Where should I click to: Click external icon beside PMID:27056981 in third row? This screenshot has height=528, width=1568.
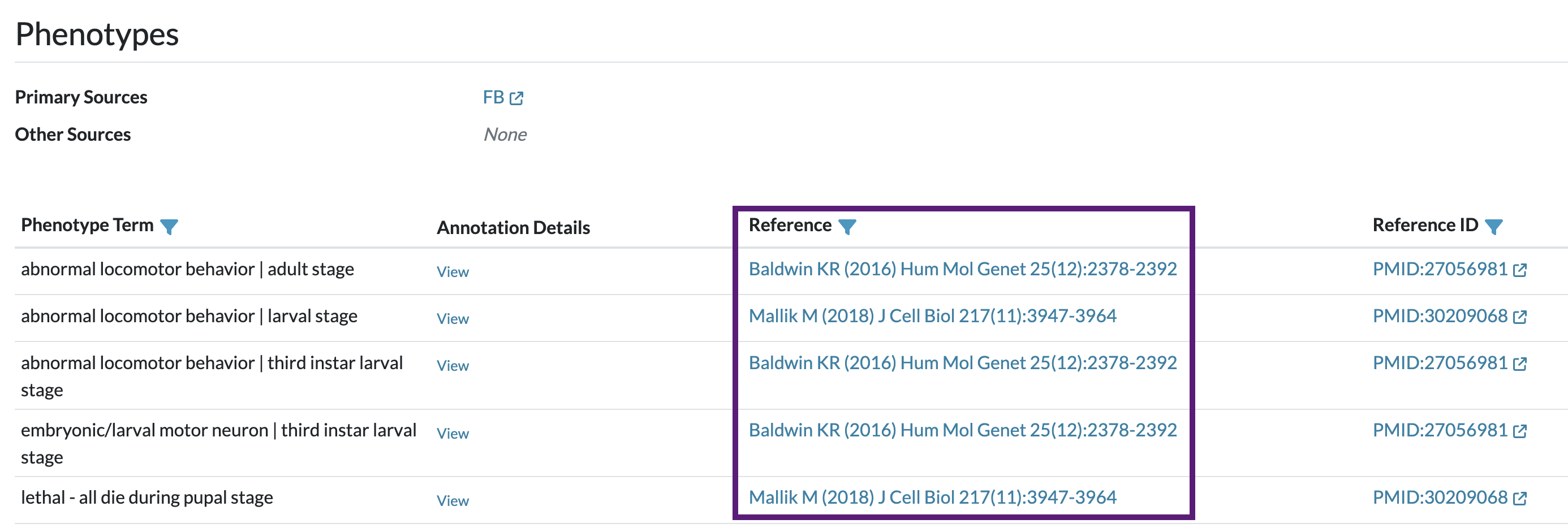tap(1520, 363)
